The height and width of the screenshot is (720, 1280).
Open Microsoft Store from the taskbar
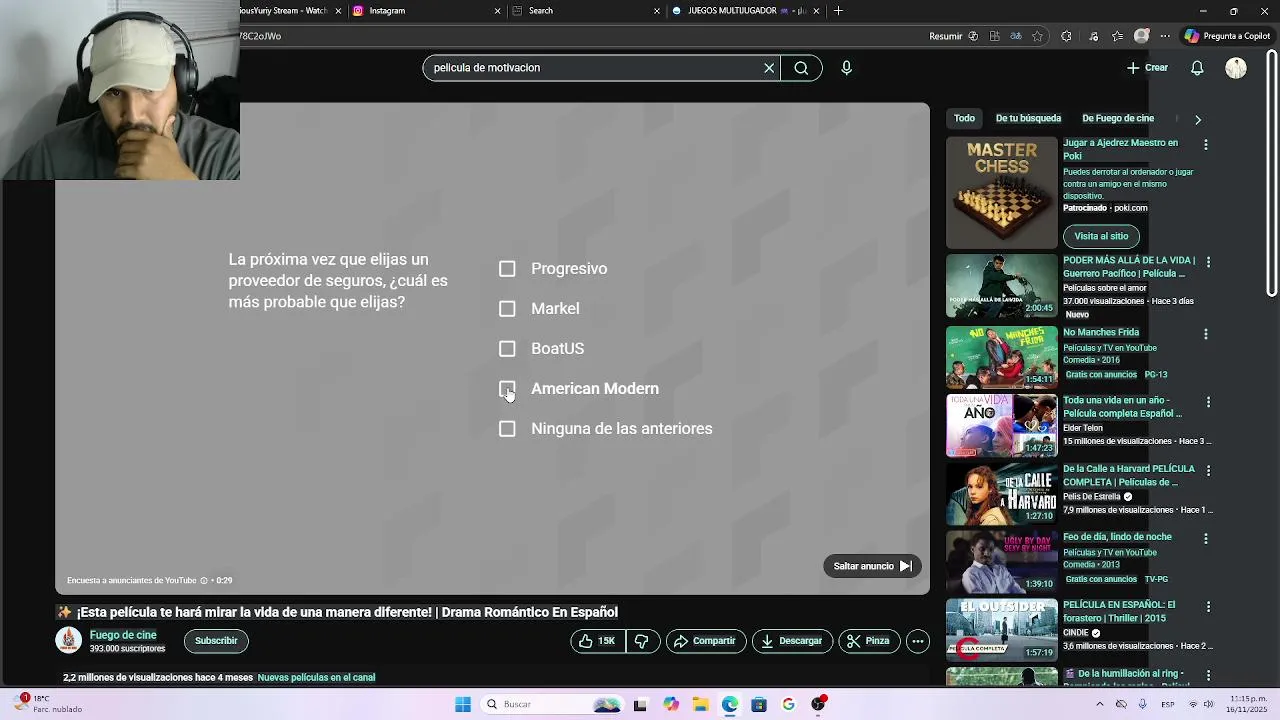(759, 704)
